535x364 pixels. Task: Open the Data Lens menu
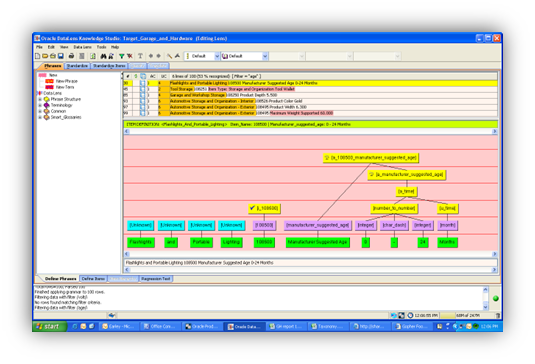(x=82, y=47)
